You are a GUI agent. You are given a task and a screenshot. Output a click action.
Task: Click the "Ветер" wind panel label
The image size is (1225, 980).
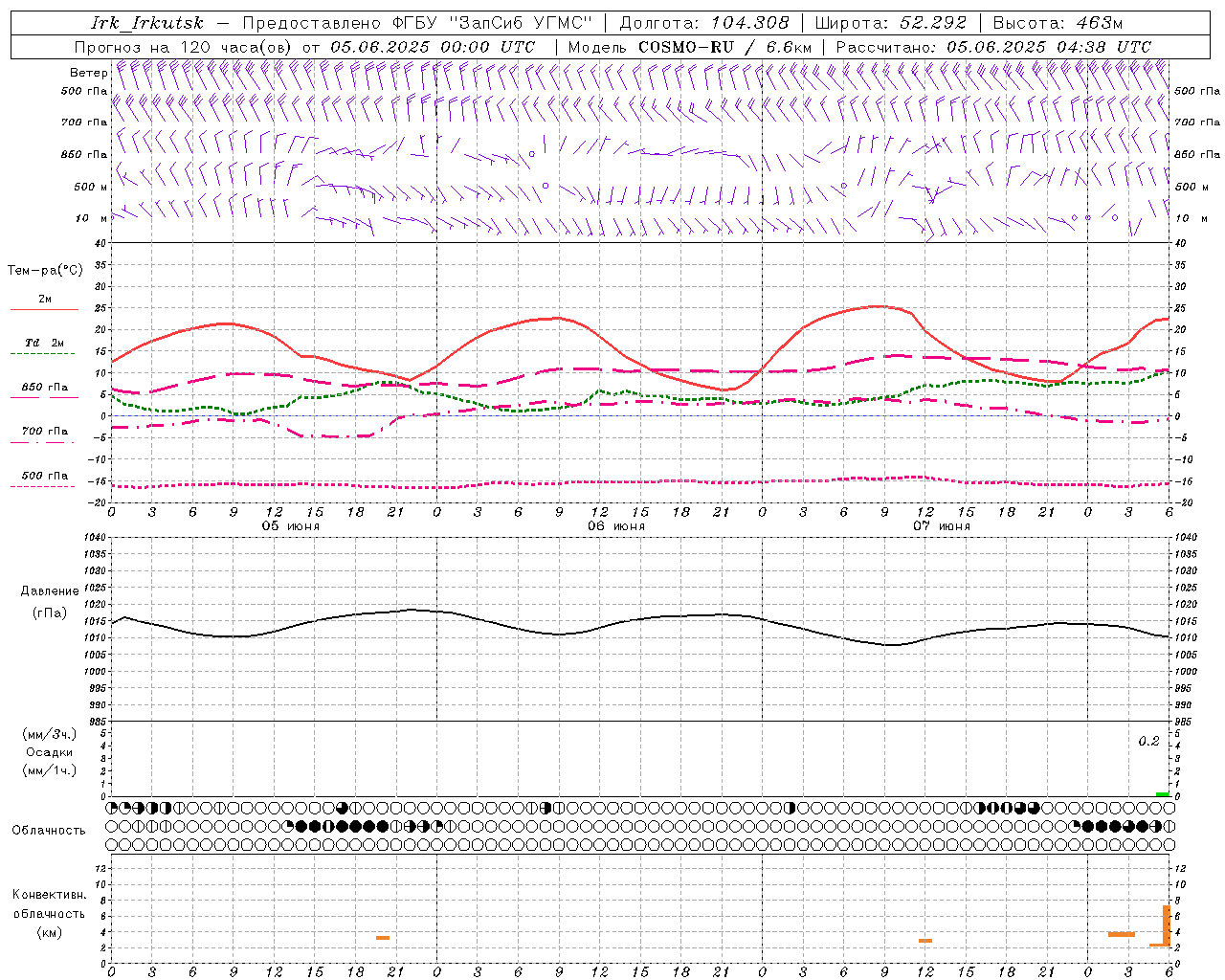88,73
